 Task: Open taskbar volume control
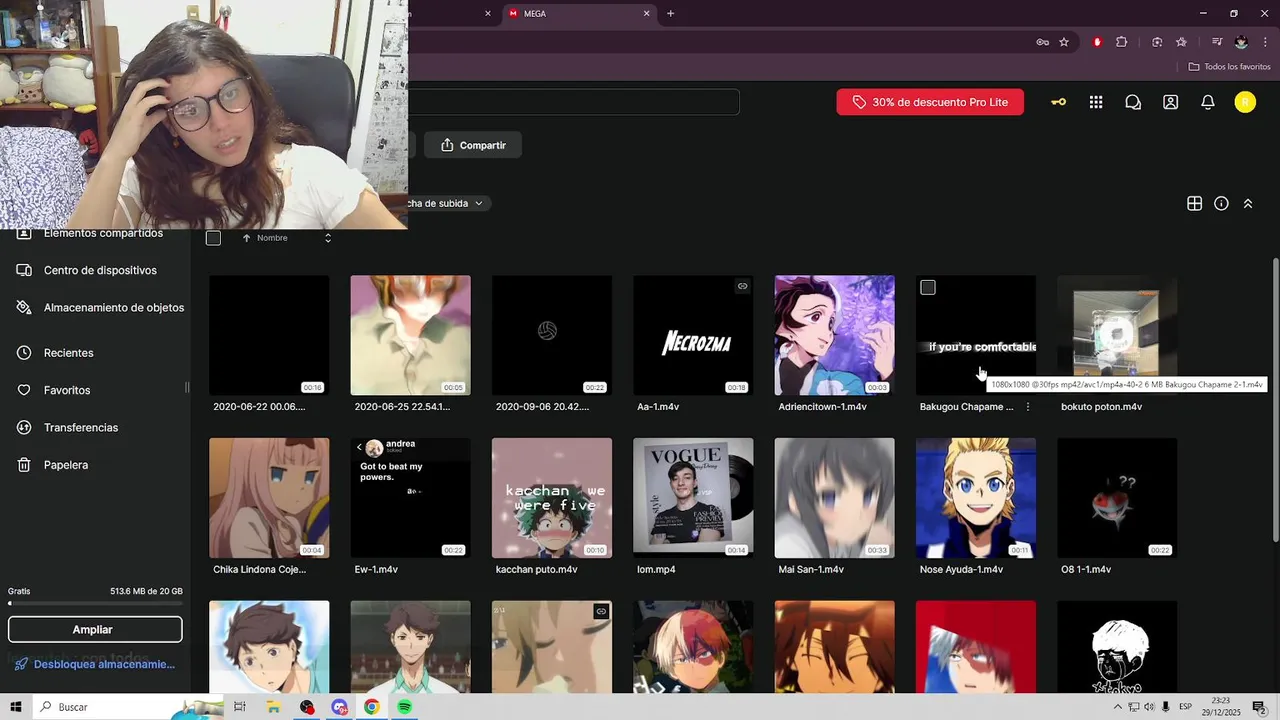pyautogui.click(x=1149, y=707)
